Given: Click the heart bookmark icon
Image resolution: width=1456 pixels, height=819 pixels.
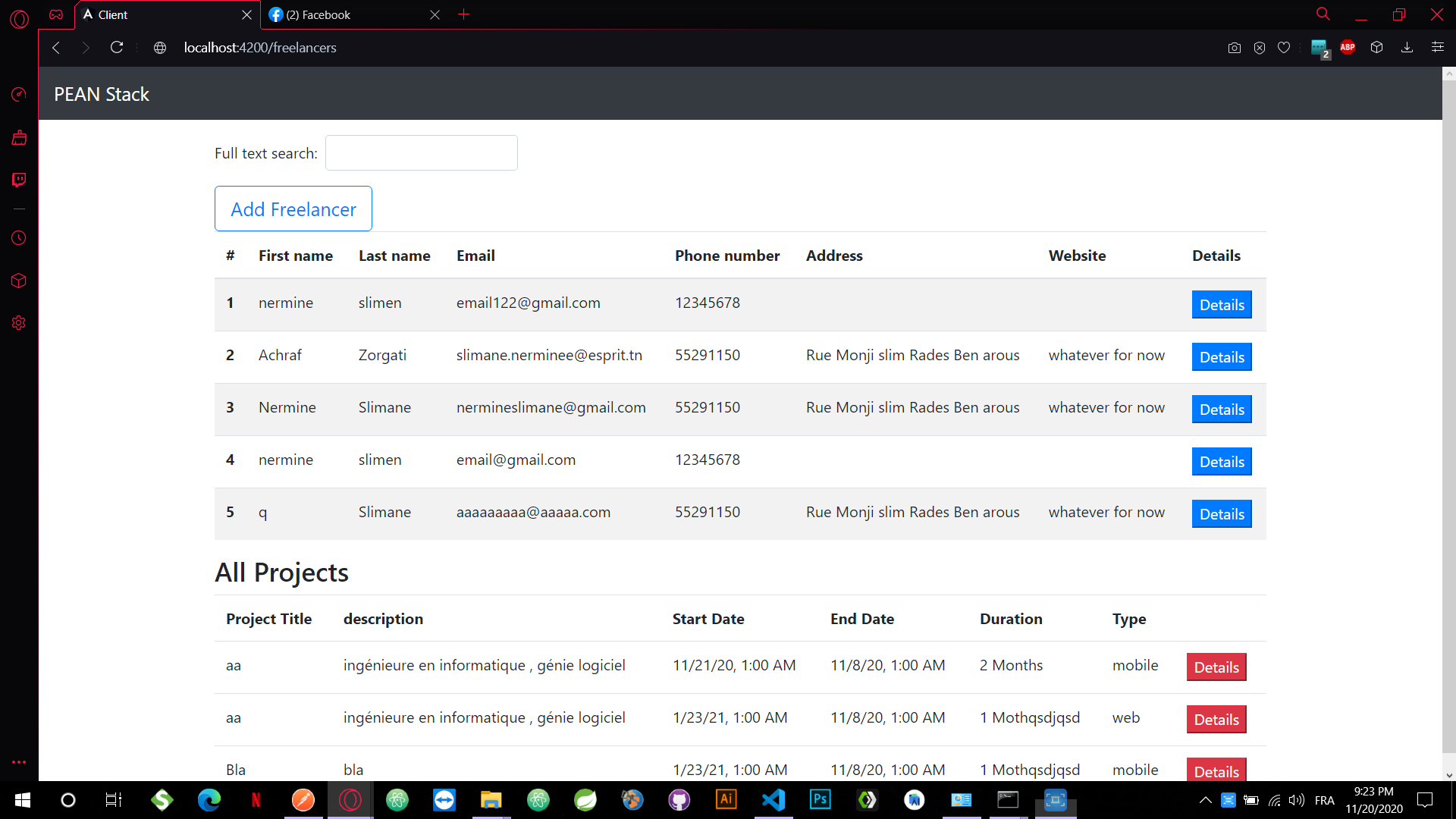Looking at the screenshot, I should pos(1284,48).
